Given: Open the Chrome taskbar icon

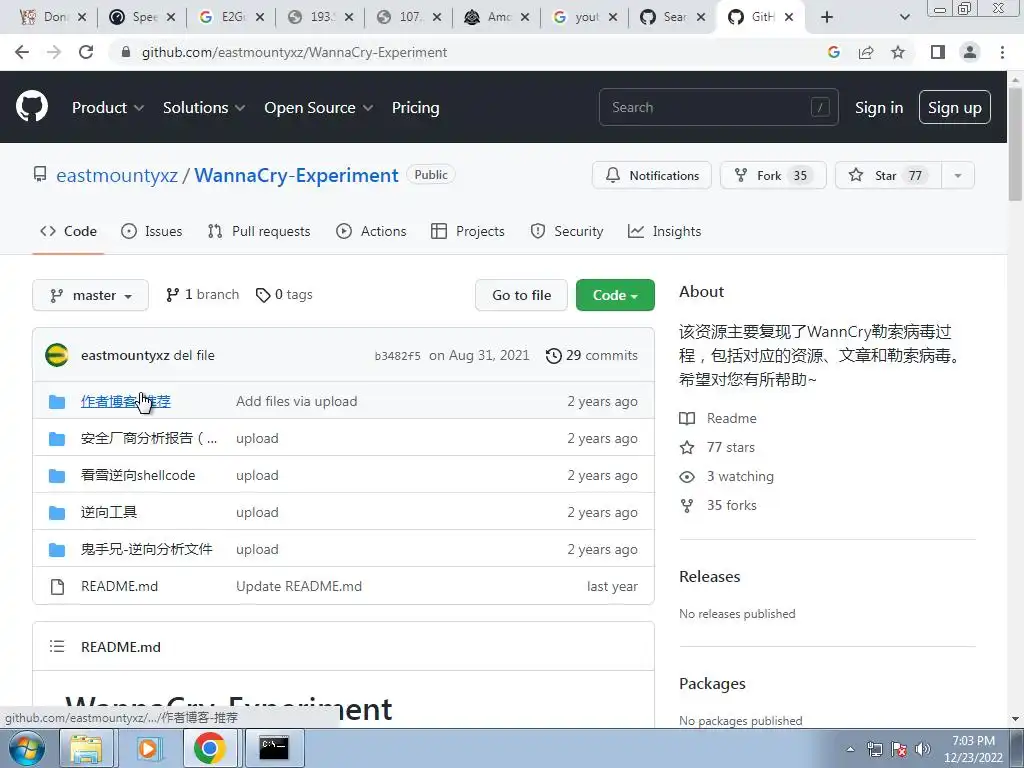Looking at the screenshot, I should pyautogui.click(x=210, y=748).
